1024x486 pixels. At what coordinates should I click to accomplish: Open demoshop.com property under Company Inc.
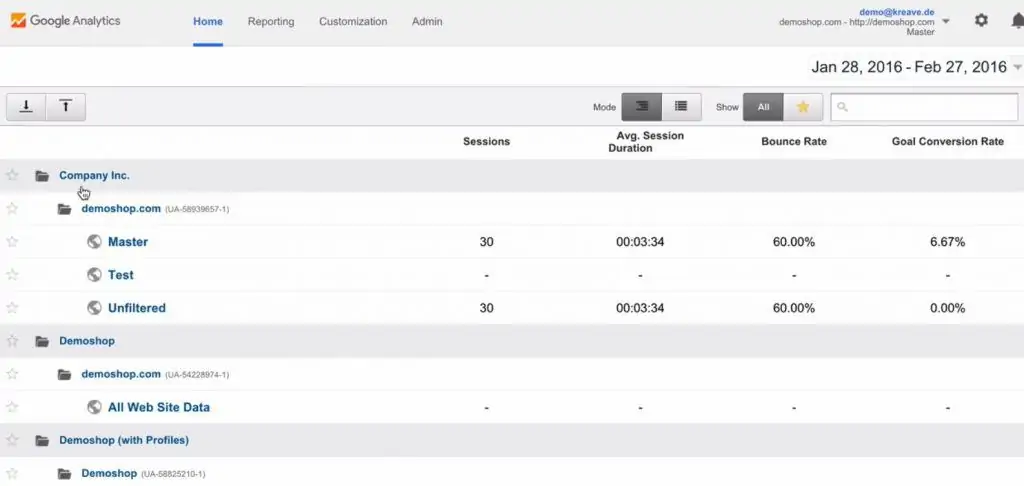coord(121,208)
